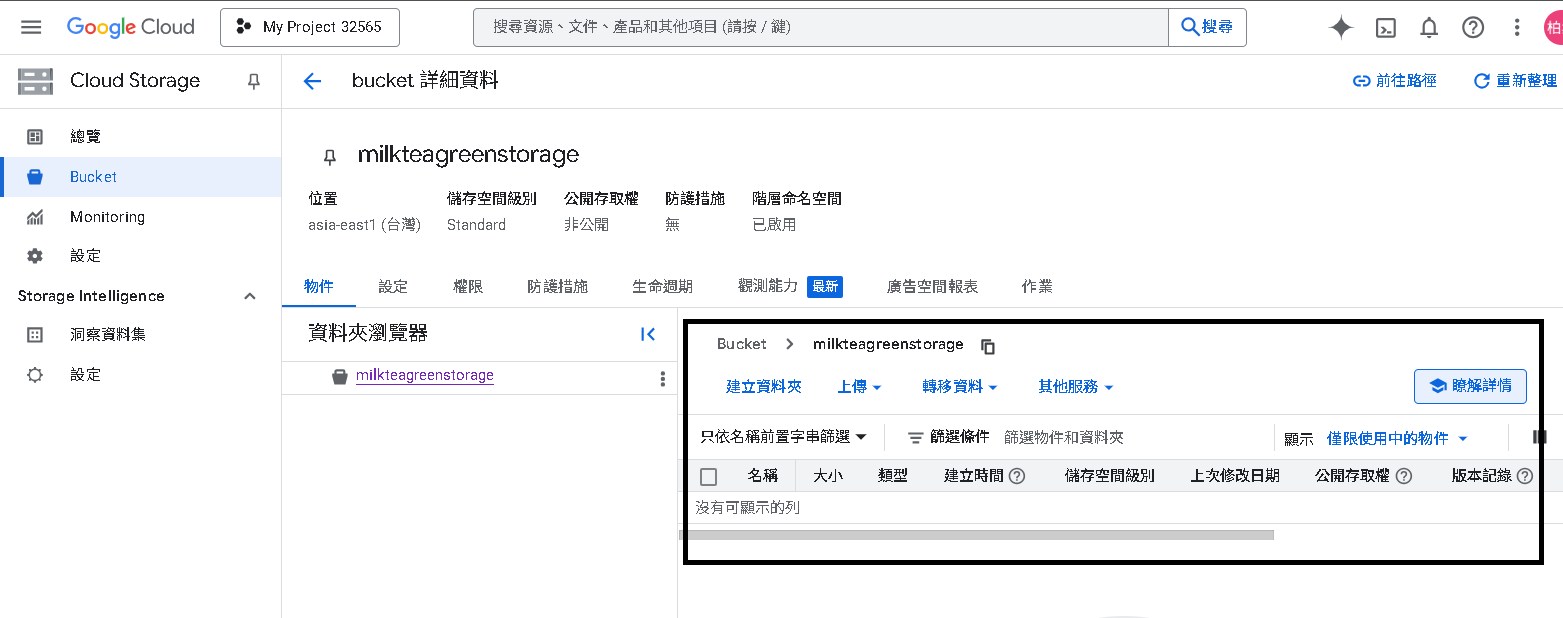Expand the 轉移資料 dropdown

960,387
